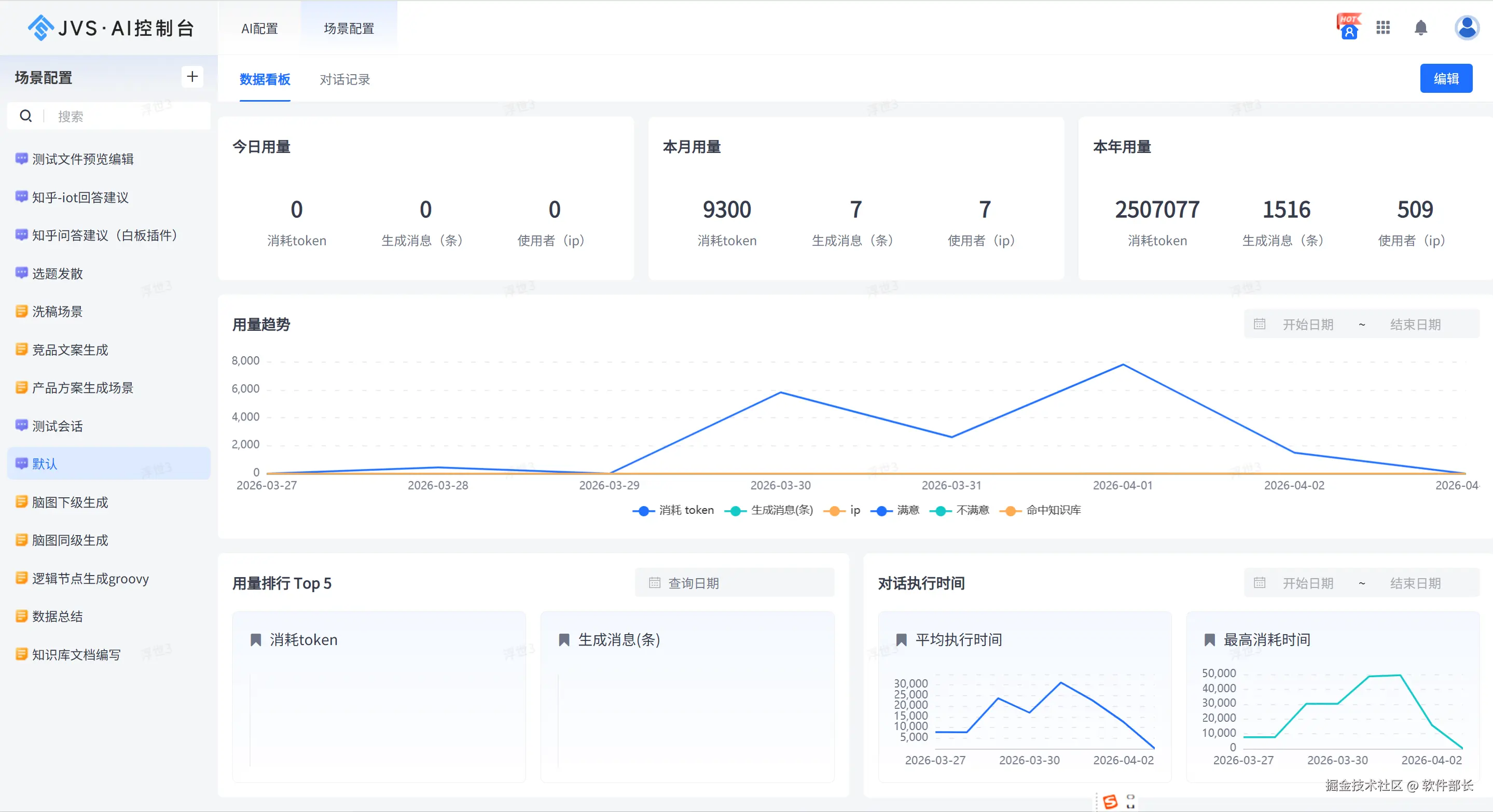Screen dimensions: 1493x812
Task: Open 开始日期 picker in 对话执行时间
Action: 1307,583
